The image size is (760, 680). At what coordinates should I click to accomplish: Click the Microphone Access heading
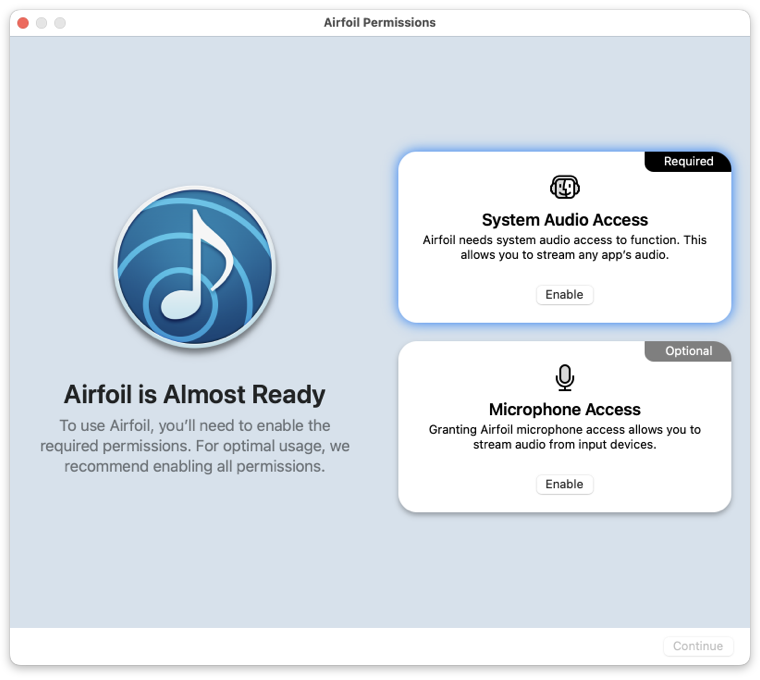(x=565, y=410)
